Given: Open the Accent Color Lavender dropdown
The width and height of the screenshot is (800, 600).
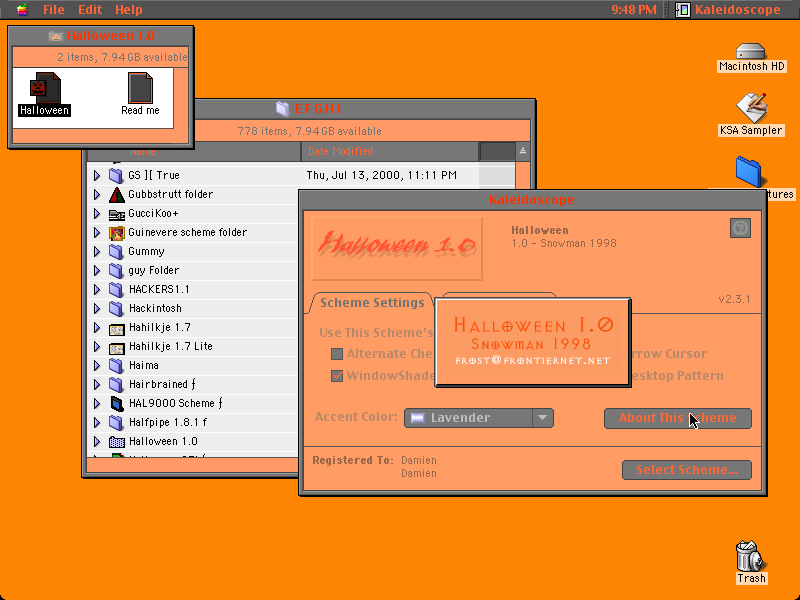Looking at the screenshot, I should (479, 418).
